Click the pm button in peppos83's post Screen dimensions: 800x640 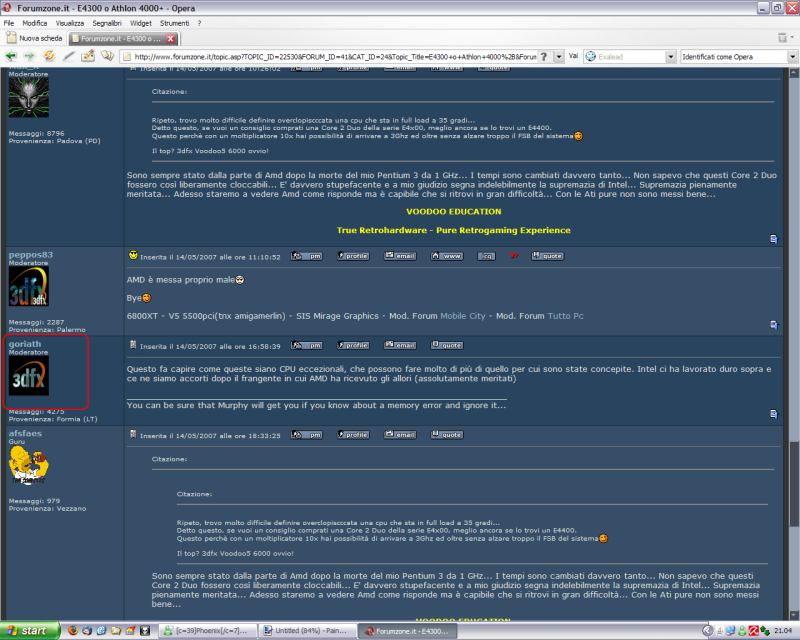(x=306, y=255)
